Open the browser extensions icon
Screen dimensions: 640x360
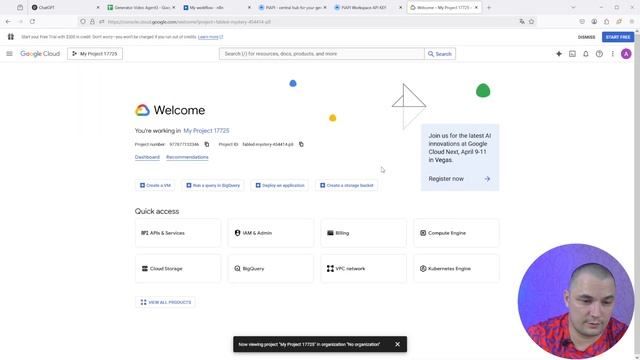607,22
